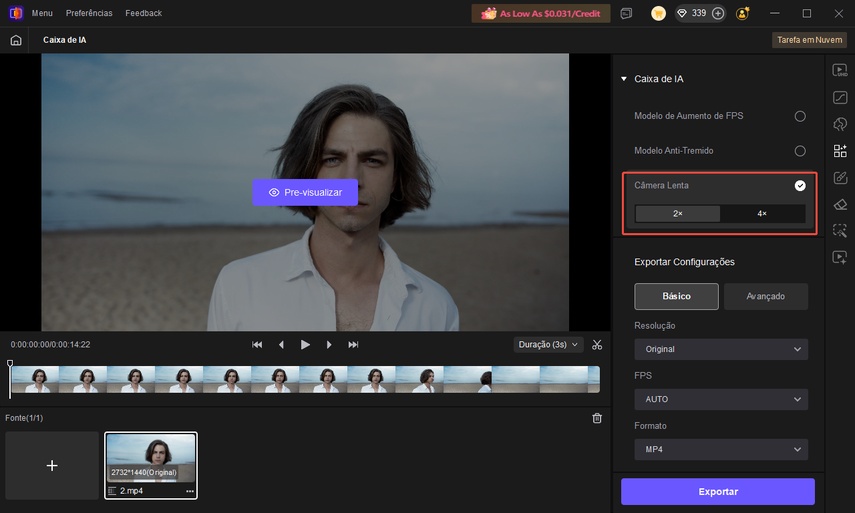Select the UHD video enhancer sidebar icon
The height and width of the screenshot is (513, 855).
pos(840,70)
